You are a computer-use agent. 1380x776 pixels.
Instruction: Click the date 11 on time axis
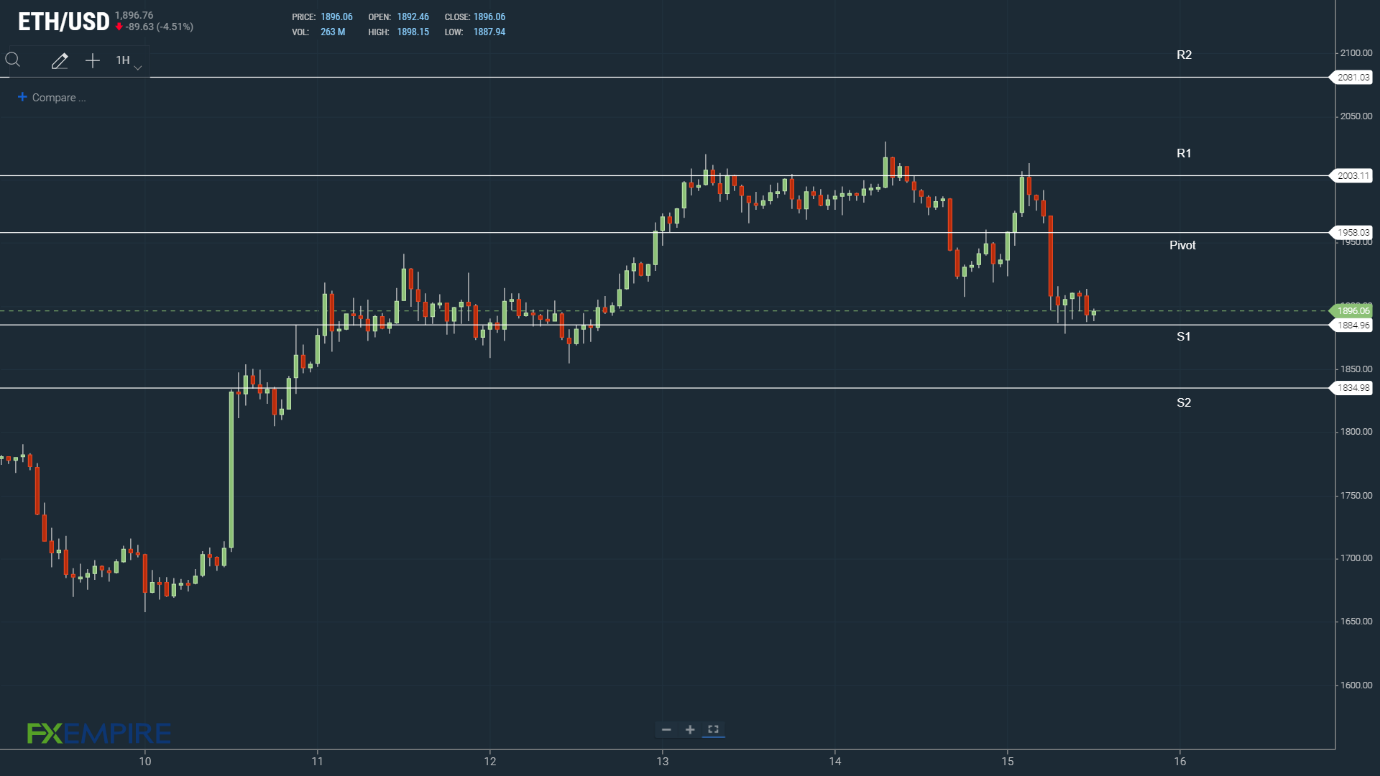(317, 761)
